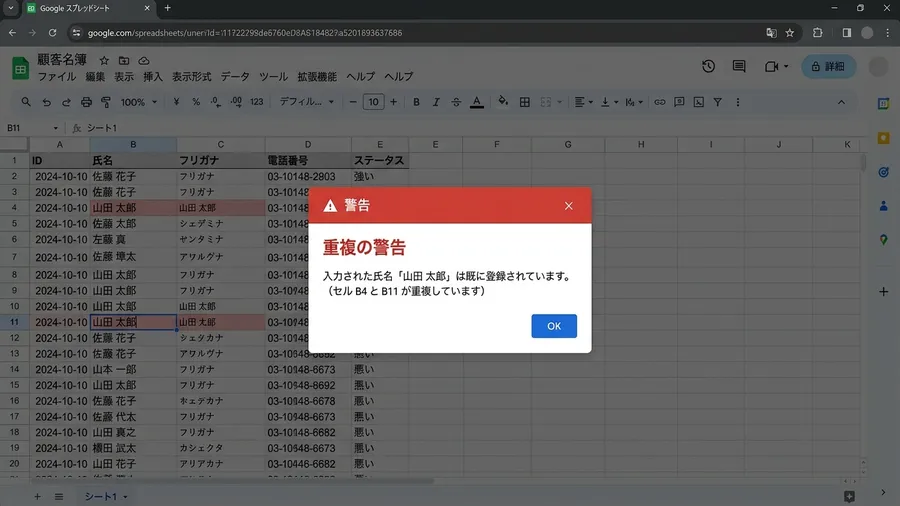Toggle italic formatting

[436, 102]
